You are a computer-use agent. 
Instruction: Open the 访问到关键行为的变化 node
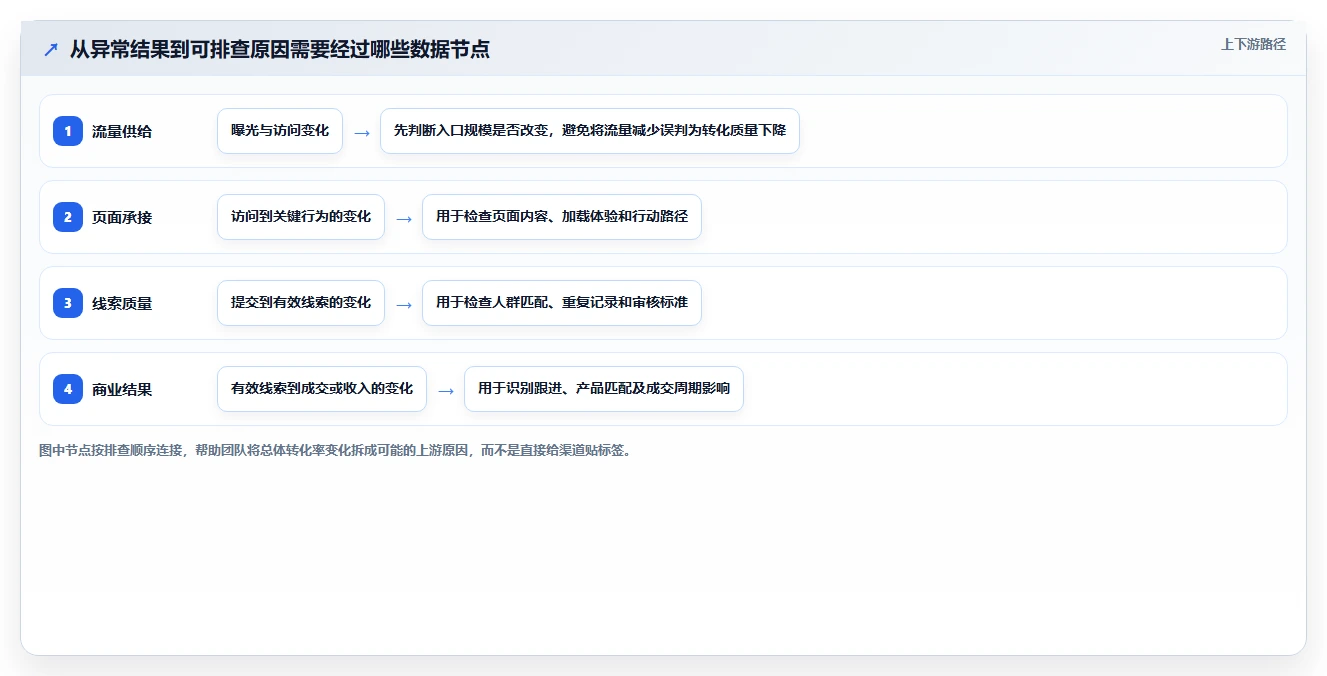(x=301, y=217)
